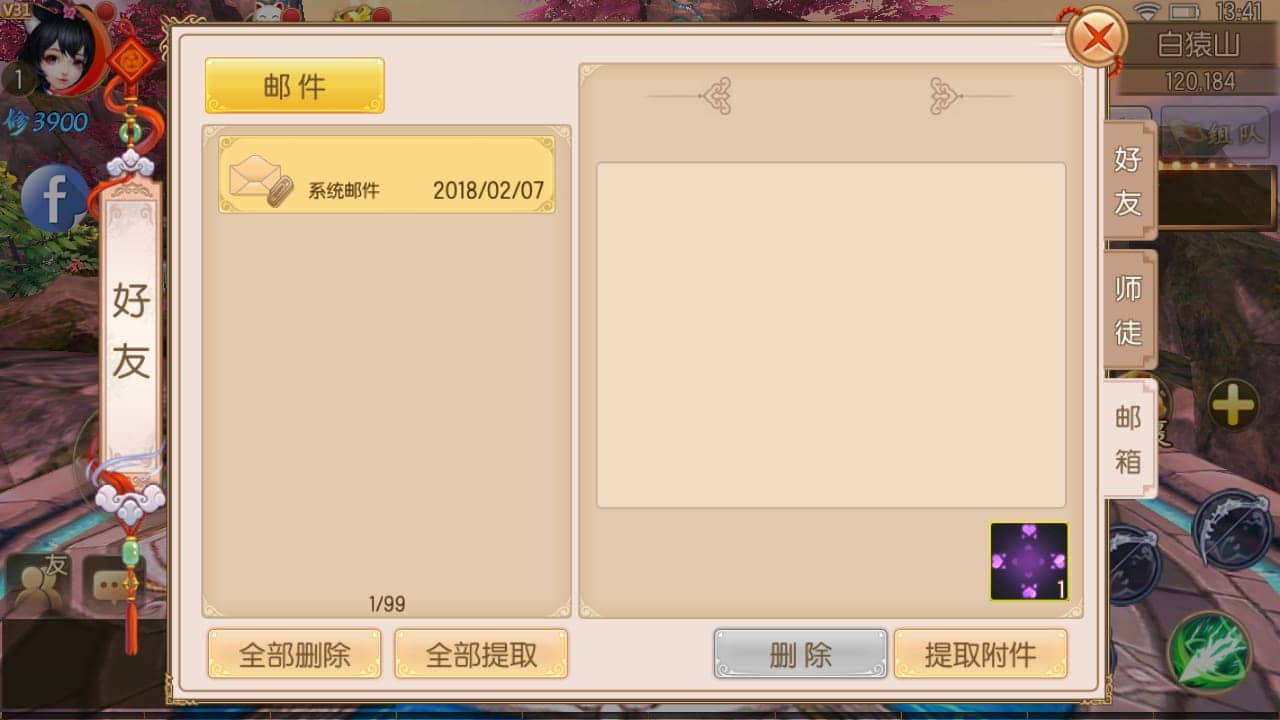Open the Facebook icon
1280x720 pixels.
click(x=55, y=198)
